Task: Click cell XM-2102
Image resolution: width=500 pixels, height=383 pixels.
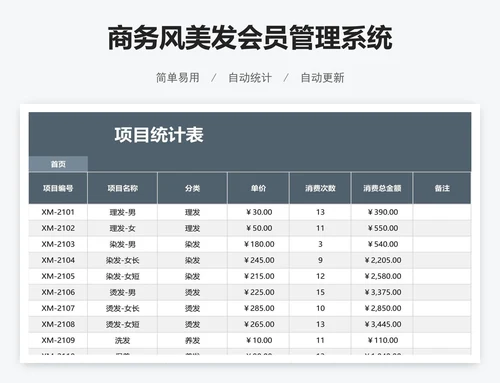Action: pos(58,228)
